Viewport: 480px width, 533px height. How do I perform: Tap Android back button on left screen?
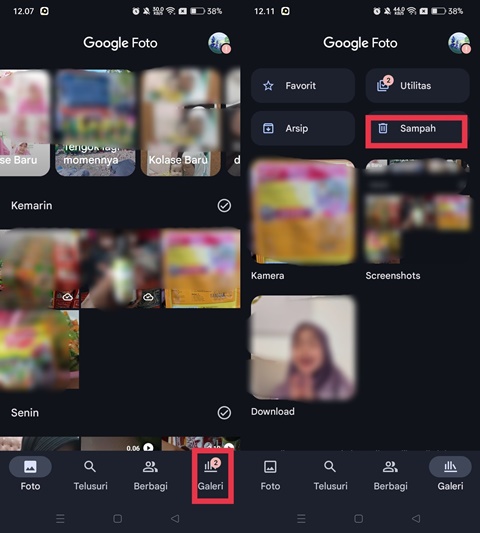(175, 519)
